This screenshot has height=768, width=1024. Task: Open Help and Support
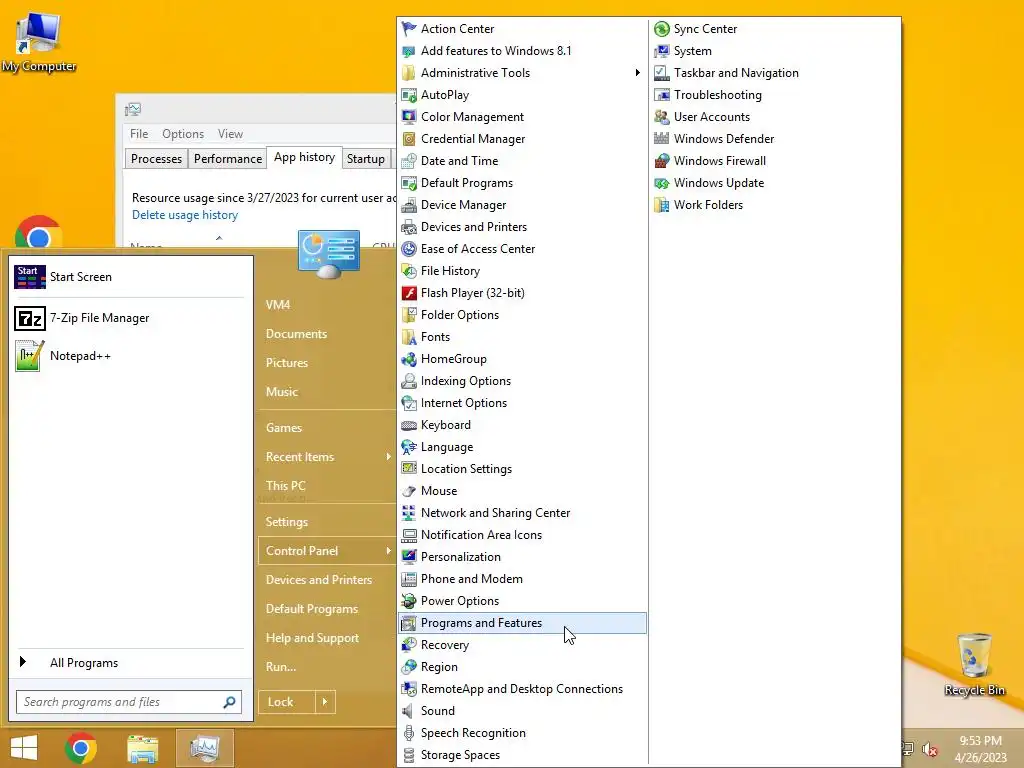[312, 638]
